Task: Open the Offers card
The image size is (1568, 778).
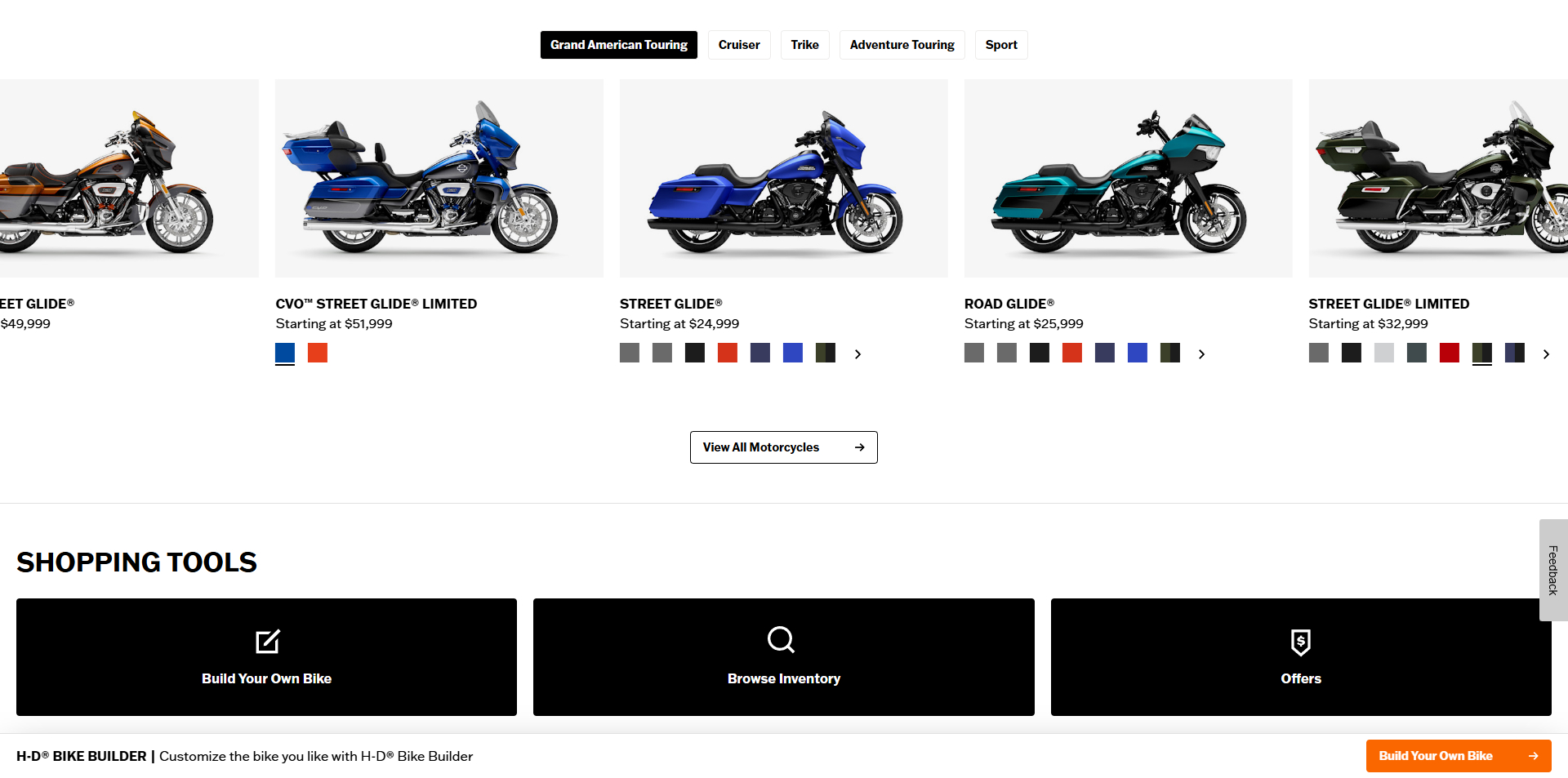Action: 1301,657
